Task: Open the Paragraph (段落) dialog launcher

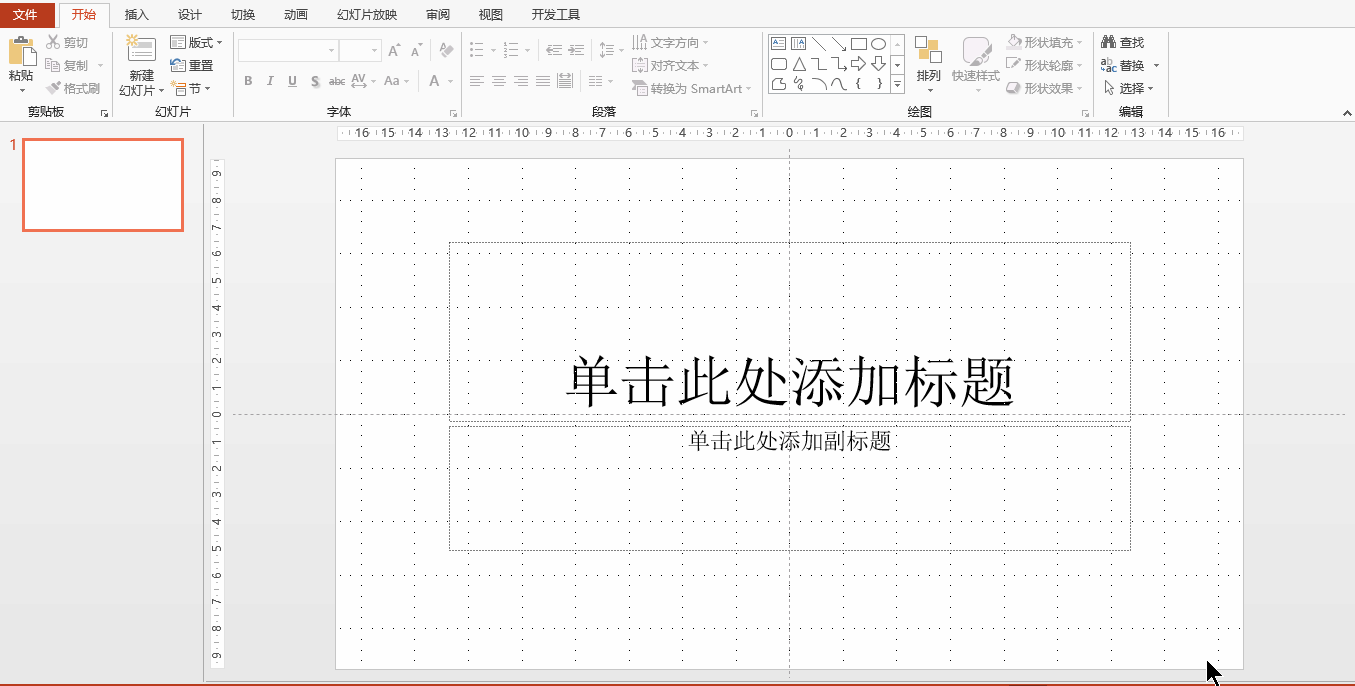Action: [754, 114]
